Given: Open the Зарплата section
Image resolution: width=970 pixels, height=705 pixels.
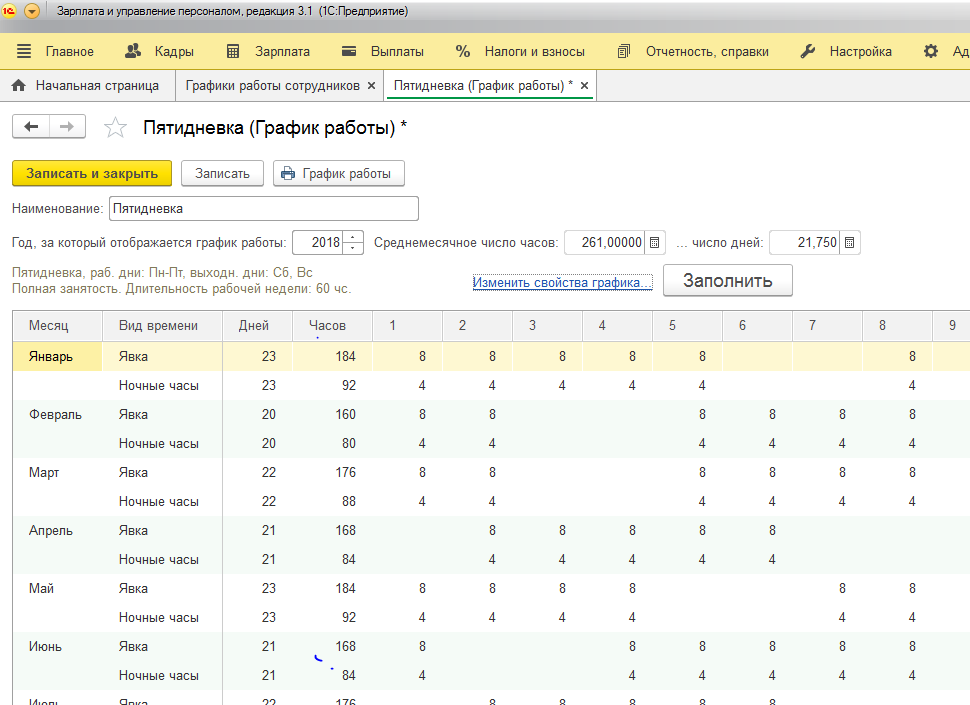Looking at the screenshot, I should click(x=268, y=51).
